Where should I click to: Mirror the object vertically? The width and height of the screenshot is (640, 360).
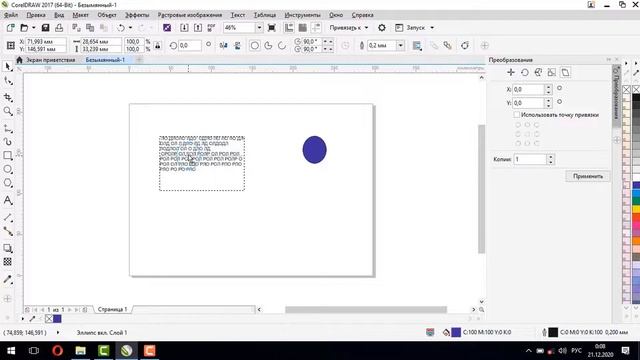237,46
